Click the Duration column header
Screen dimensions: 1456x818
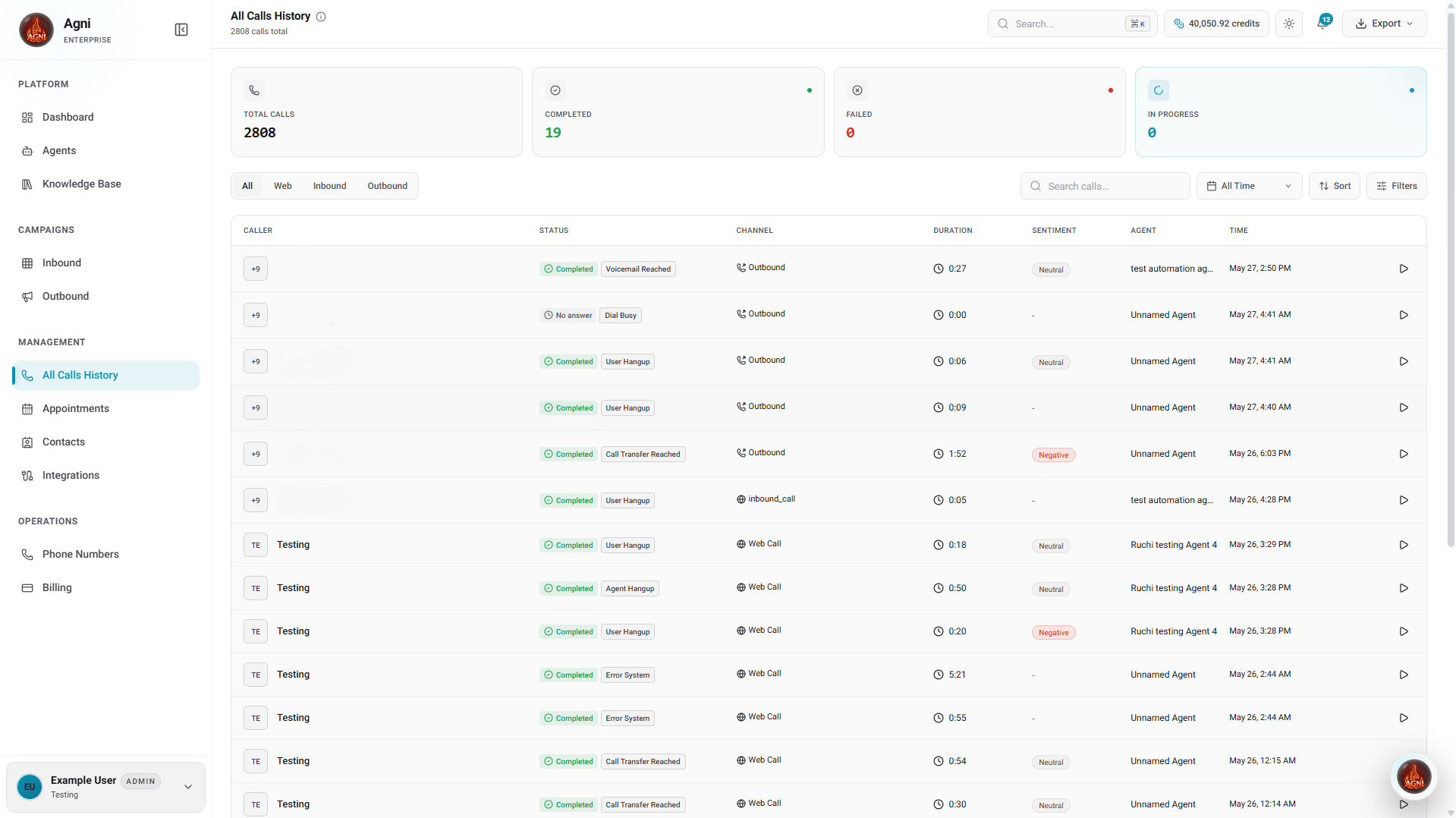953,231
